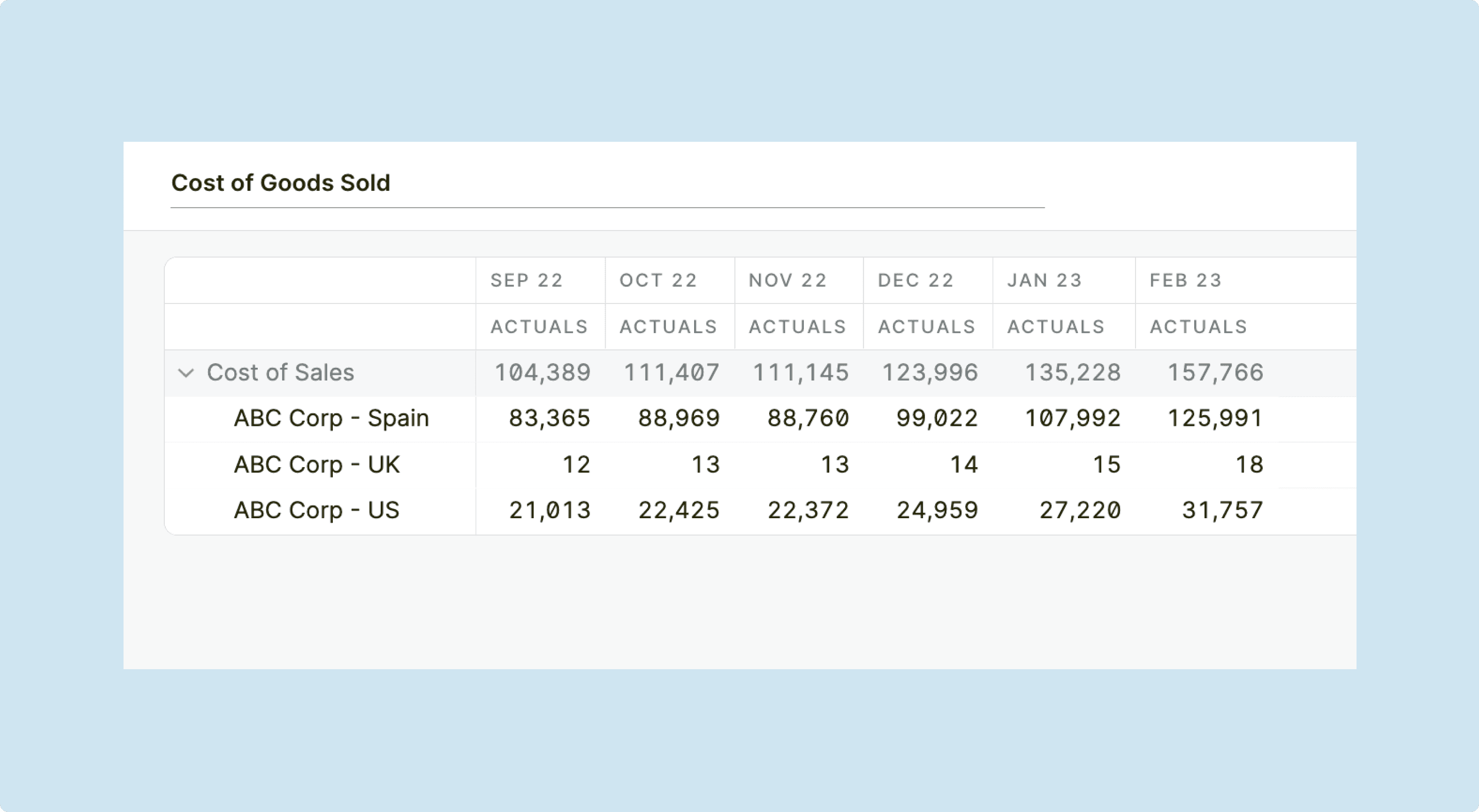Click the OCT 22 column header

[x=658, y=280]
